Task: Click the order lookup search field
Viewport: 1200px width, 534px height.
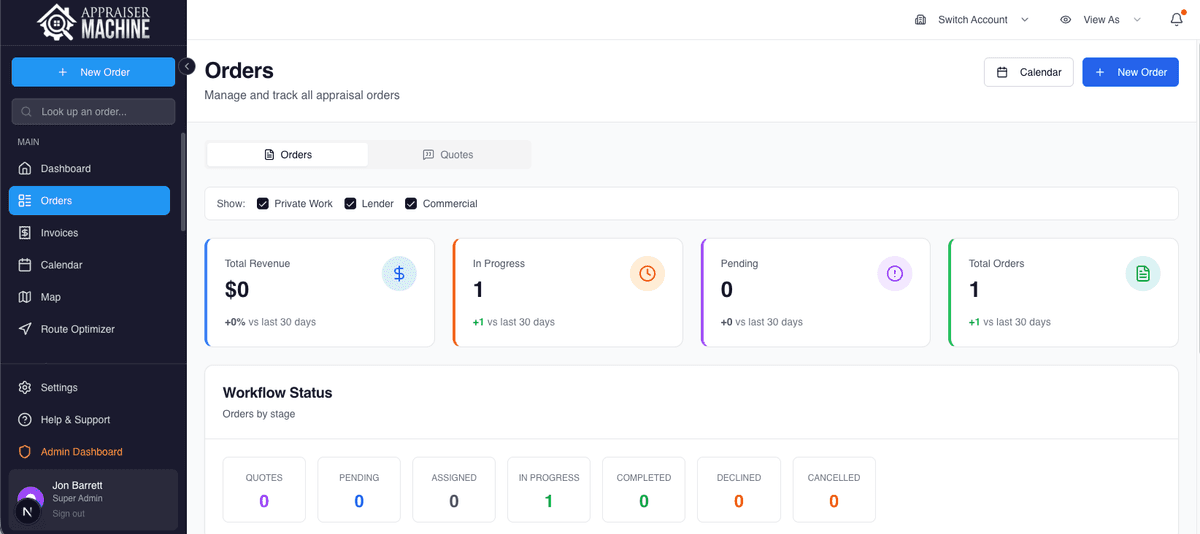Action: pyautogui.click(x=93, y=112)
